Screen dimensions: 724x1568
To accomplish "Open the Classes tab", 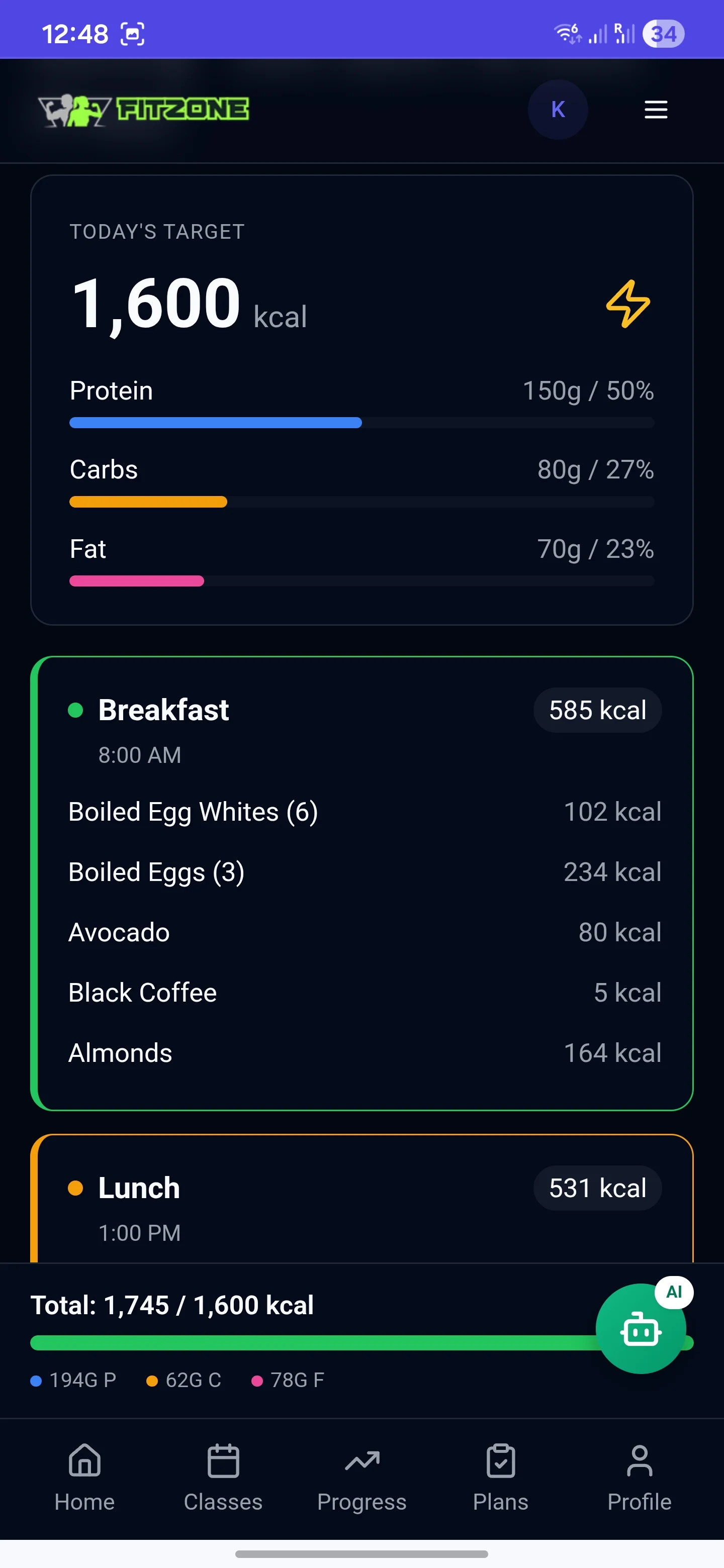I will click(x=223, y=1476).
